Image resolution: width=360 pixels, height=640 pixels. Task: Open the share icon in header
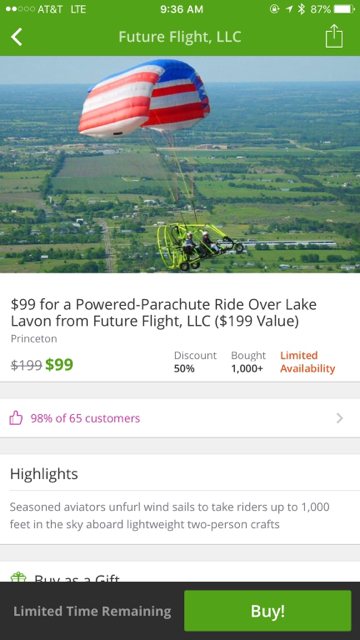click(x=334, y=36)
